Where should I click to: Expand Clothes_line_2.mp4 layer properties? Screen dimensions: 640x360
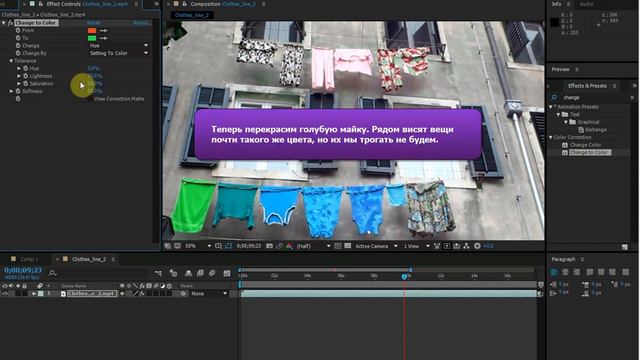click(x=34, y=293)
